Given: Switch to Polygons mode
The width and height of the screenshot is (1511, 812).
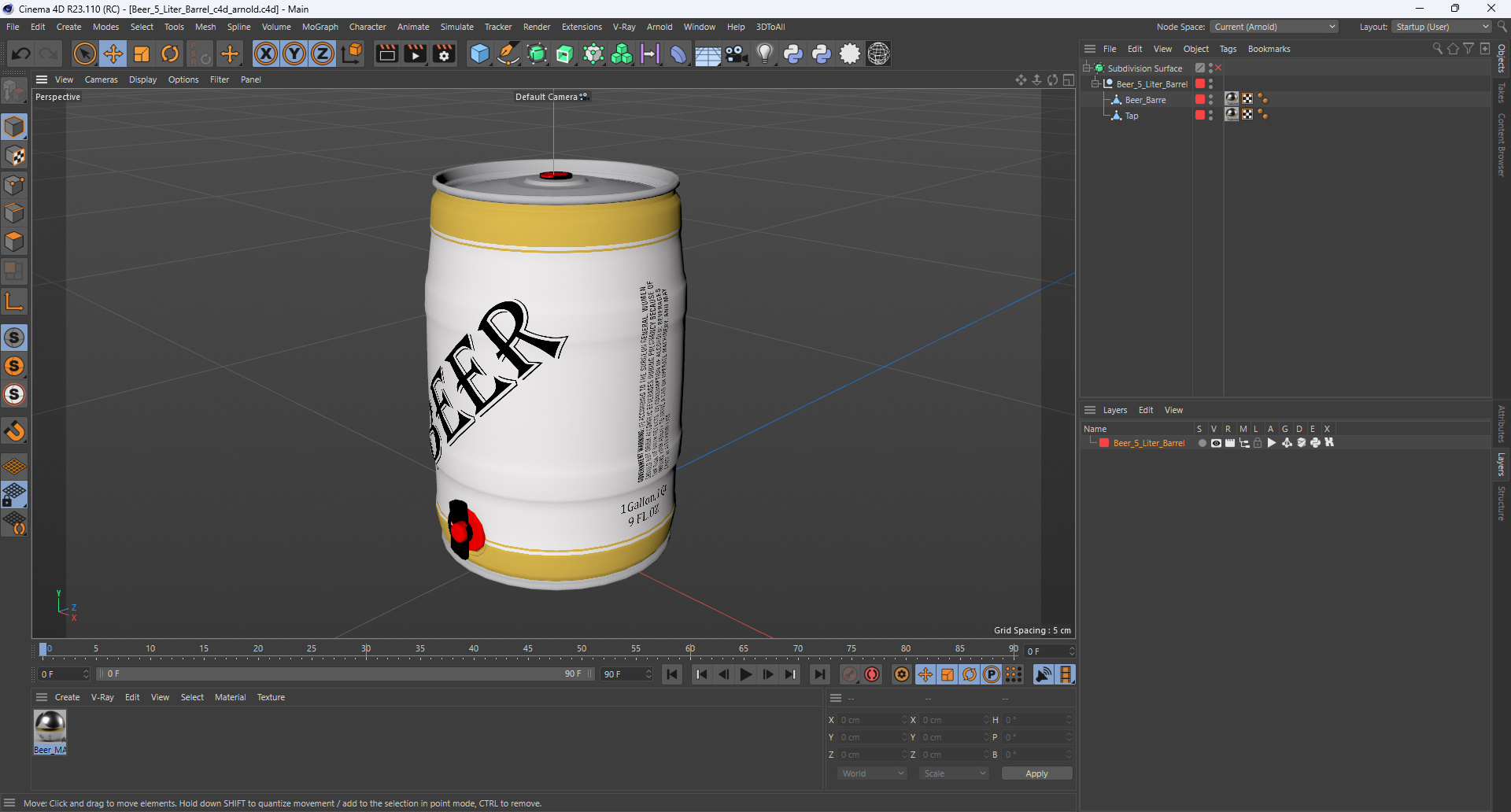Looking at the screenshot, I should [x=14, y=242].
